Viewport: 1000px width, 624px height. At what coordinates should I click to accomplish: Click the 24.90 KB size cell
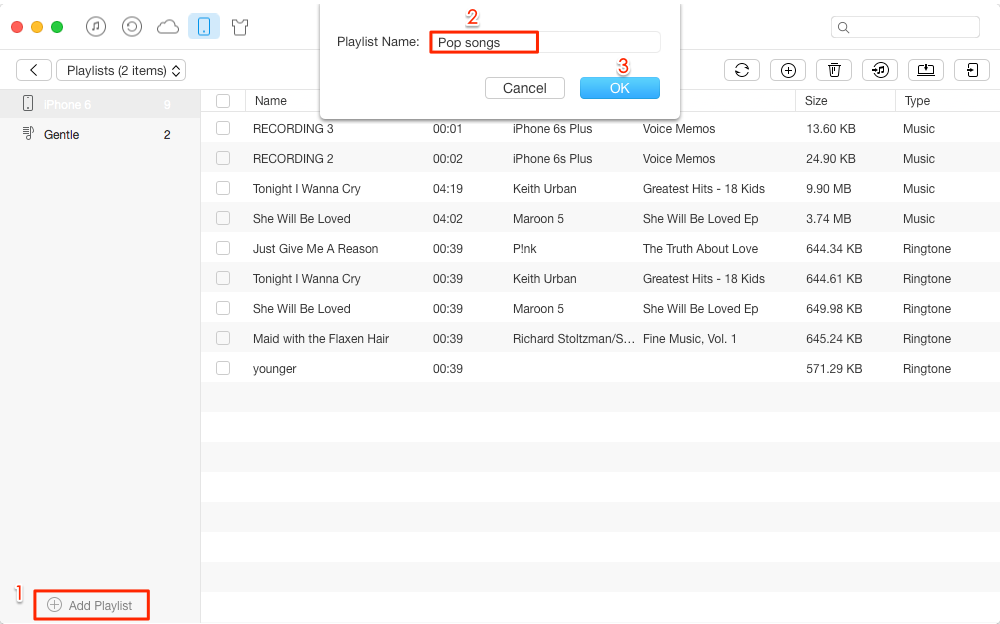830,159
